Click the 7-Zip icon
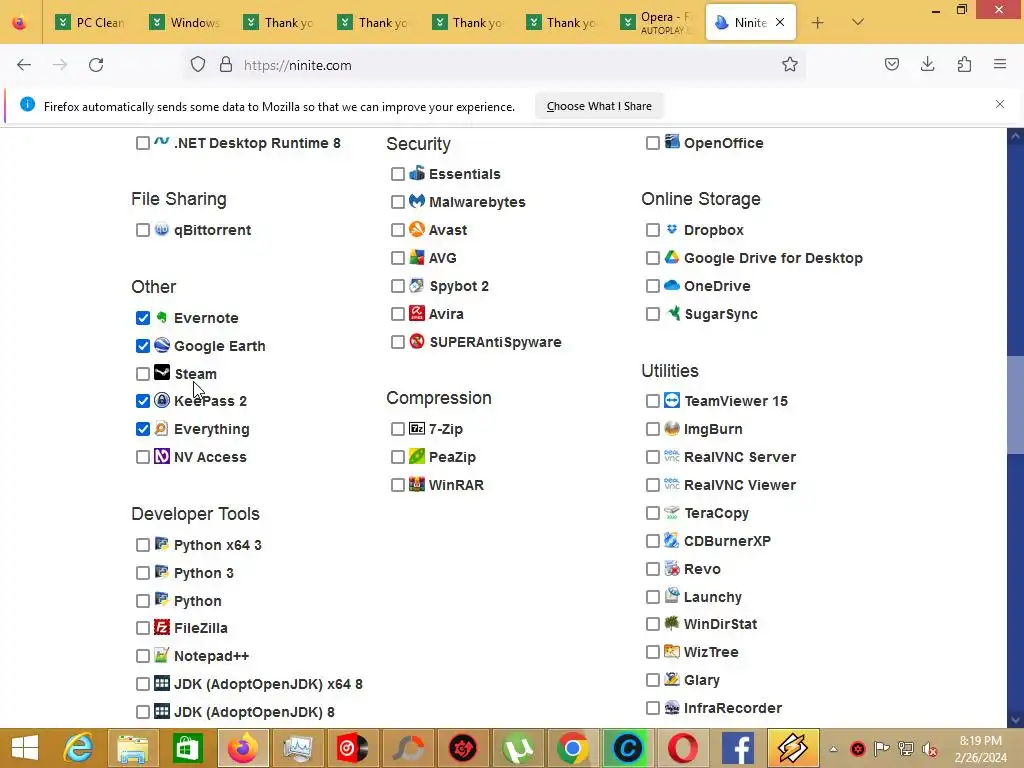 [x=417, y=428]
